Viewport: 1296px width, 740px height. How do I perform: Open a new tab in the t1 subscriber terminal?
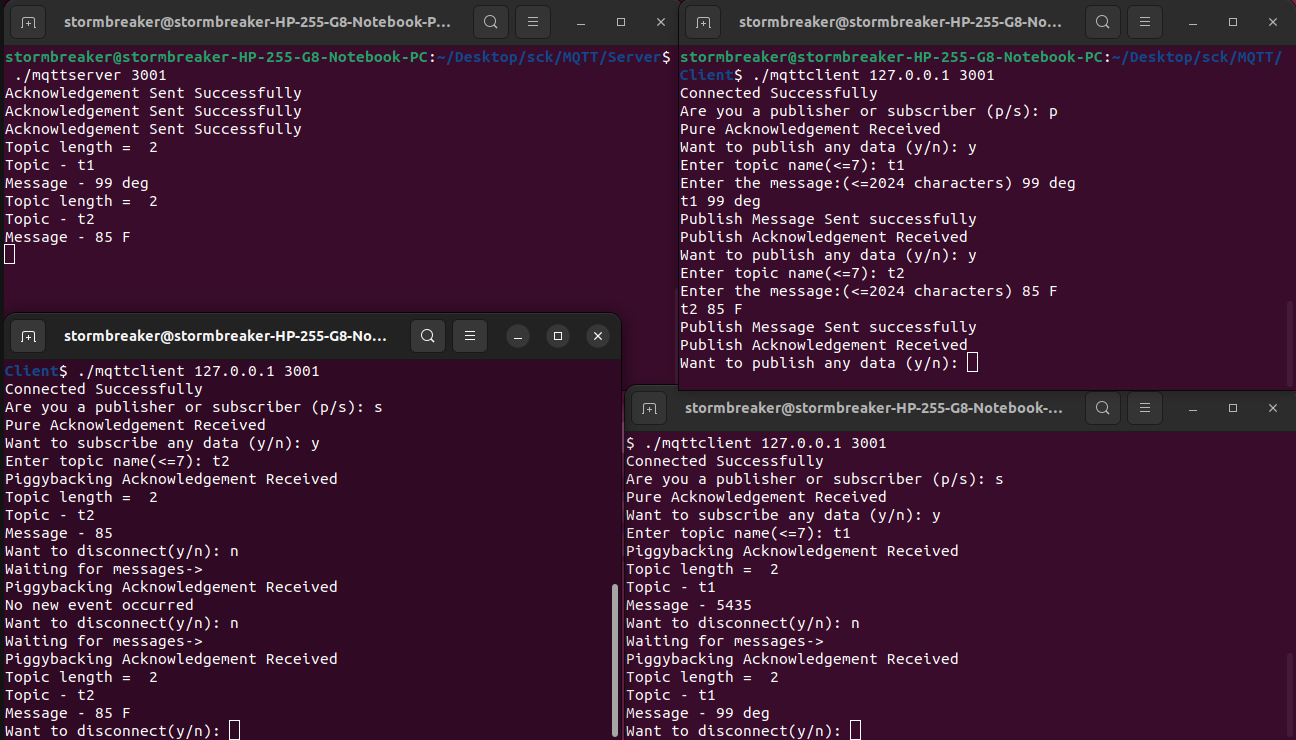pyautogui.click(x=649, y=408)
